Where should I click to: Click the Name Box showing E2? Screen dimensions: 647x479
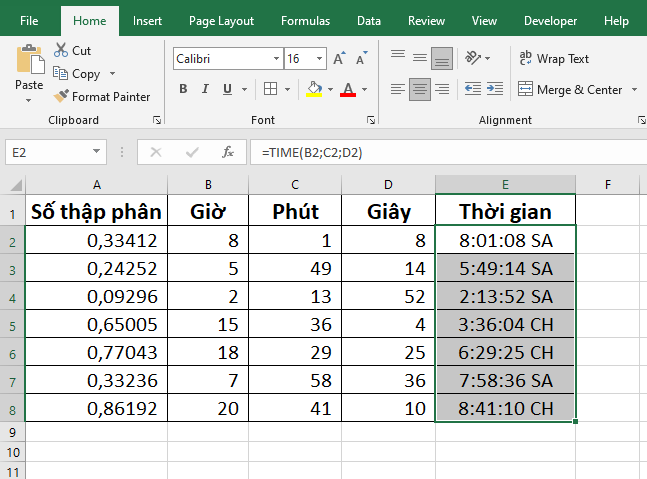48,152
